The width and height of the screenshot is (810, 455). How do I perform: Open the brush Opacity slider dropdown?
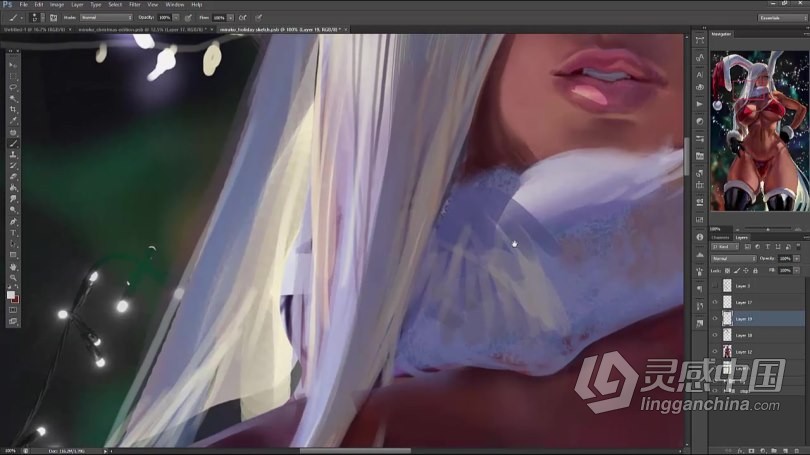tap(176, 18)
